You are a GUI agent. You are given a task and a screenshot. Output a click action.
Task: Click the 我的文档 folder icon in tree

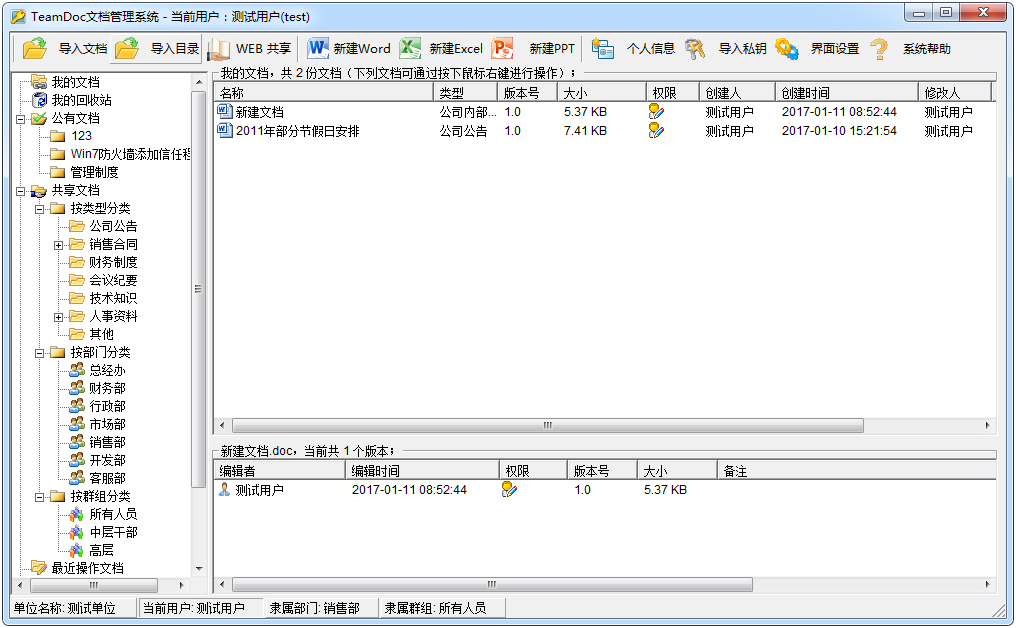point(40,82)
